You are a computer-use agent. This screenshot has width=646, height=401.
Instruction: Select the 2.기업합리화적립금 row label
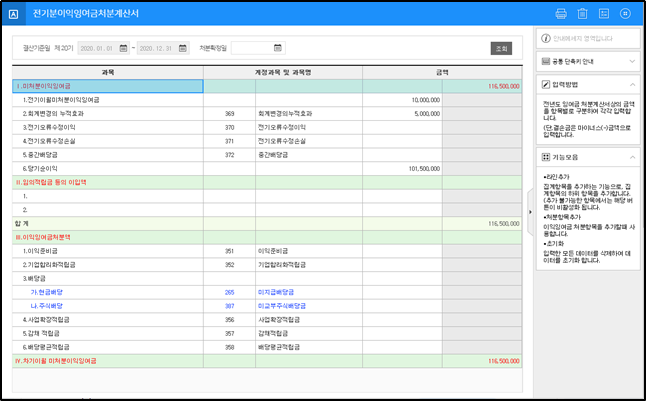point(49,265)
